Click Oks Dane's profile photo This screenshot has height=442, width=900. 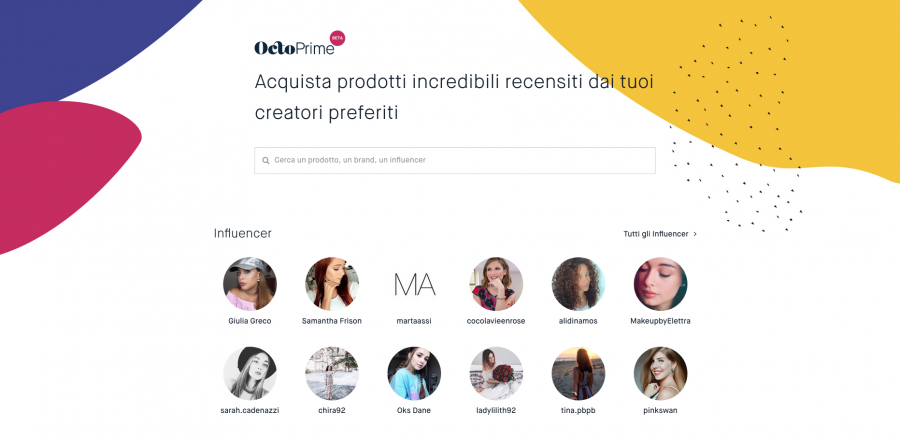coord(414,373)
